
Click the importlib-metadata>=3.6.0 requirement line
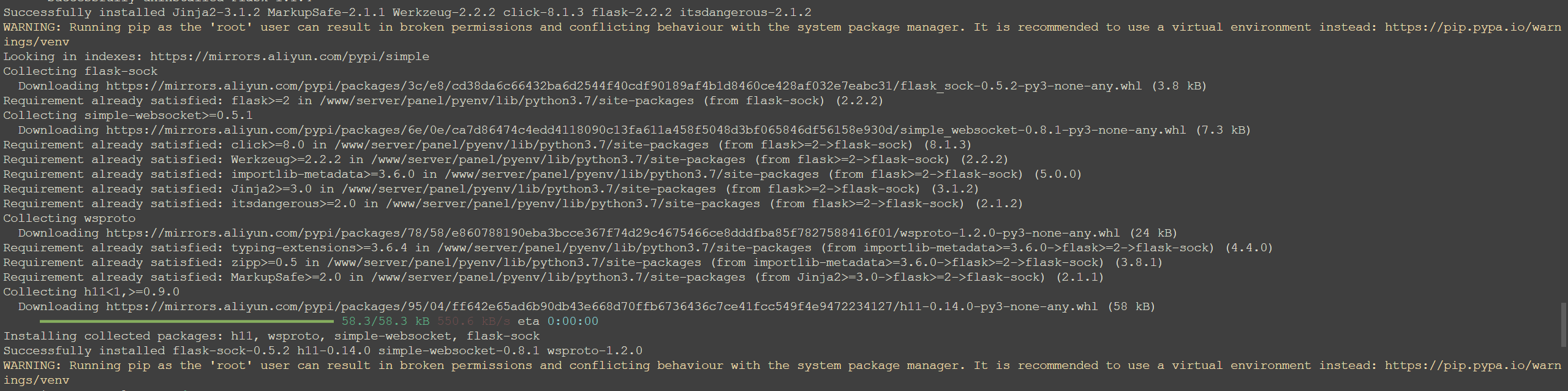coord(543,174)
